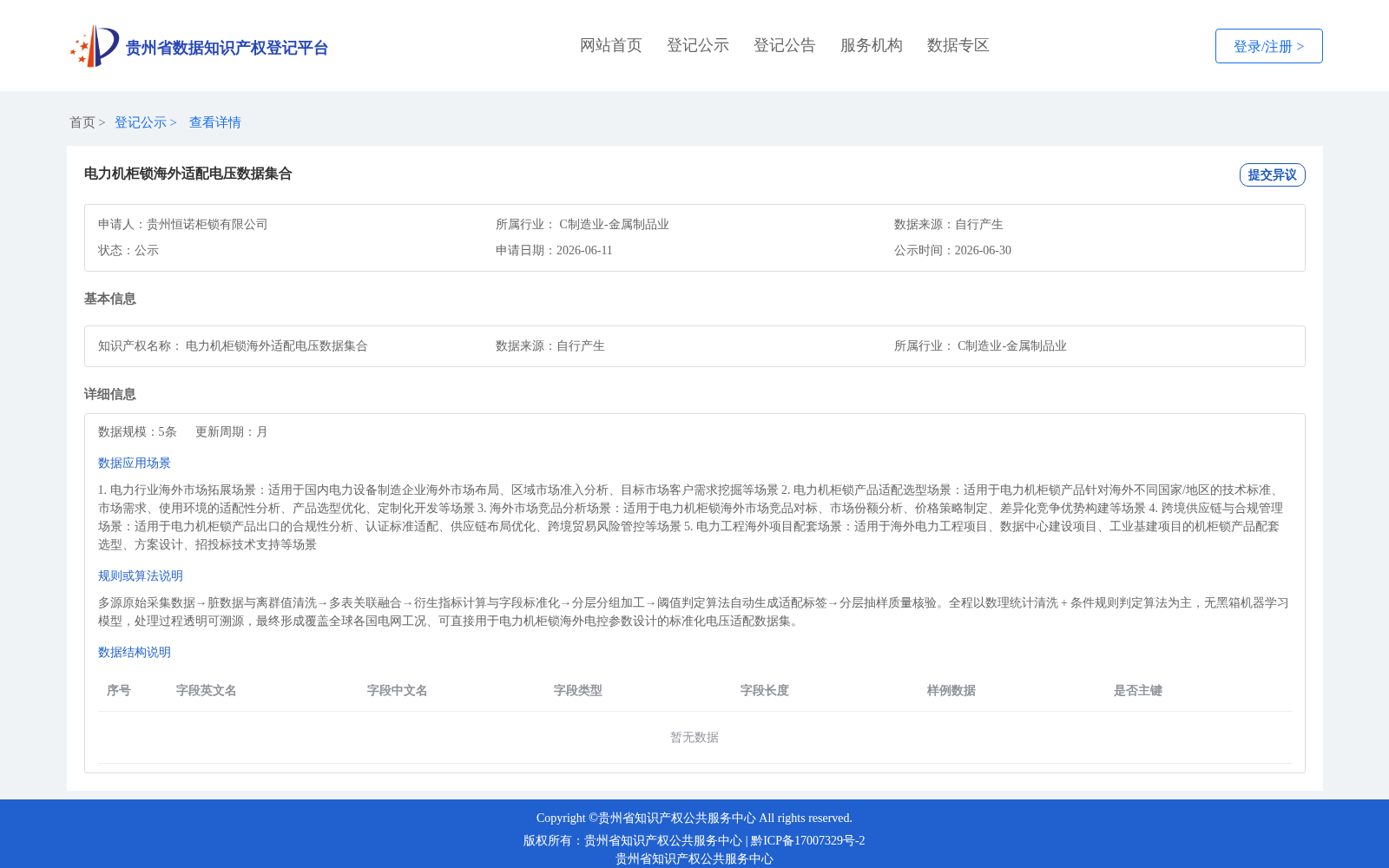
Task: Click 申请日期：2026-06-11 text
Action: point(554,250)
